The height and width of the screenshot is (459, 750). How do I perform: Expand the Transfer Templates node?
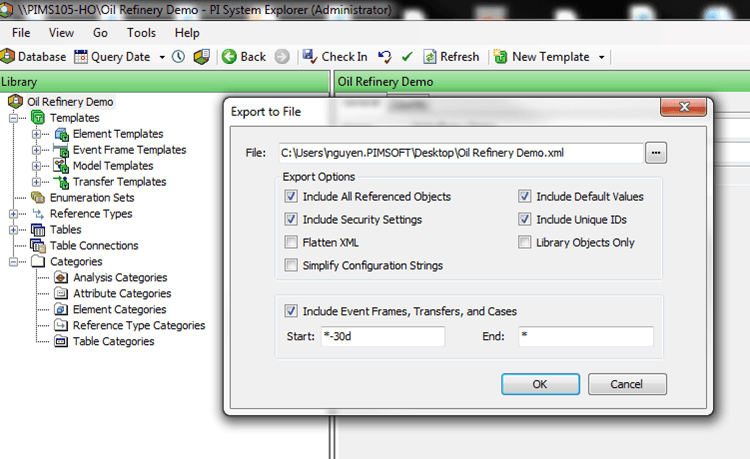(x=36, y=182)
